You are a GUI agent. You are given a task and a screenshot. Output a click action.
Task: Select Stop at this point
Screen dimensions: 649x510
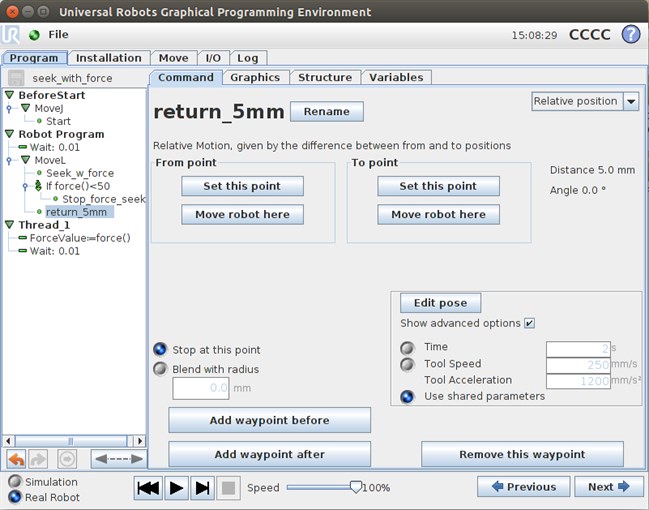coord(160,349)
